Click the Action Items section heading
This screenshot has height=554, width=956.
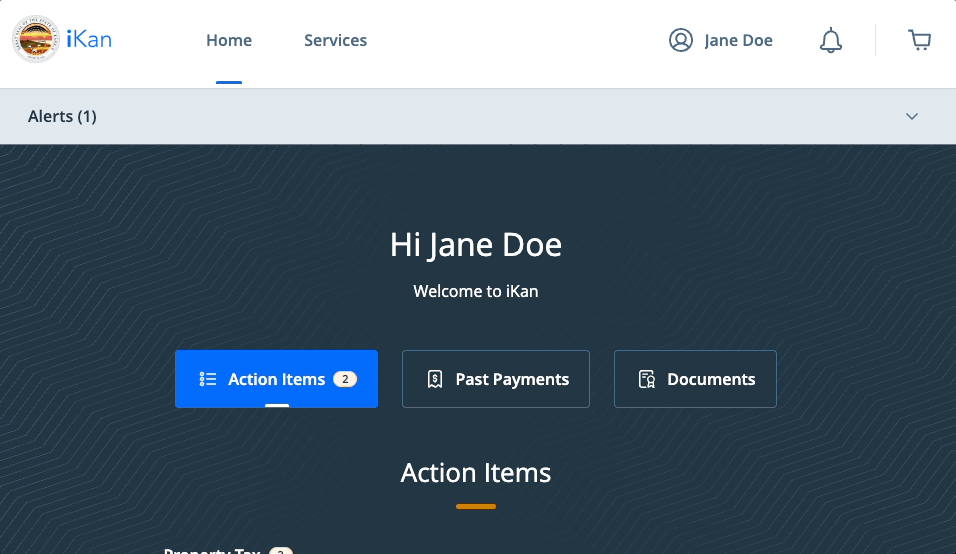tap(476, 472)
